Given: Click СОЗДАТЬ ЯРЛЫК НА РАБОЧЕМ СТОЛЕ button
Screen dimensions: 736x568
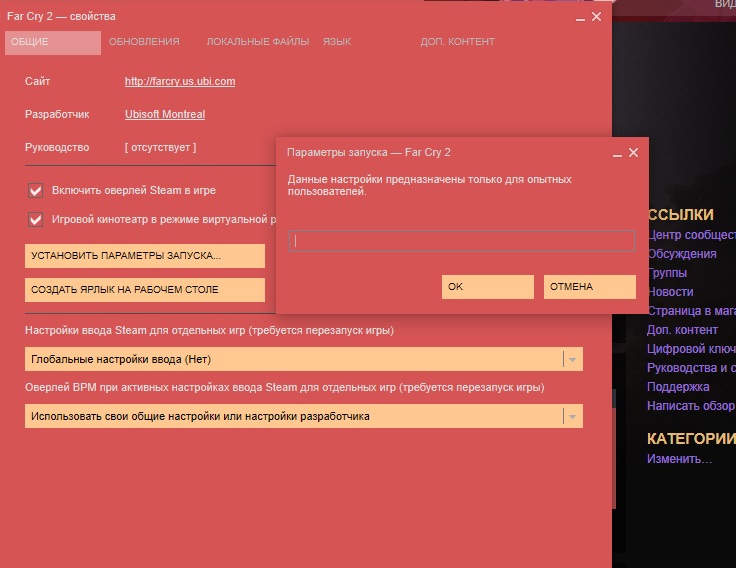Looking at the screenshot, I should click(145, 290).
